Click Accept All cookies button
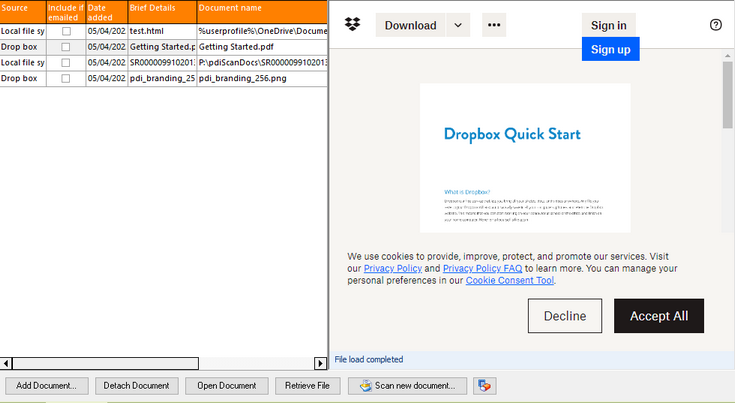This screenshot has height=403, width=735. tap(659, 316)
